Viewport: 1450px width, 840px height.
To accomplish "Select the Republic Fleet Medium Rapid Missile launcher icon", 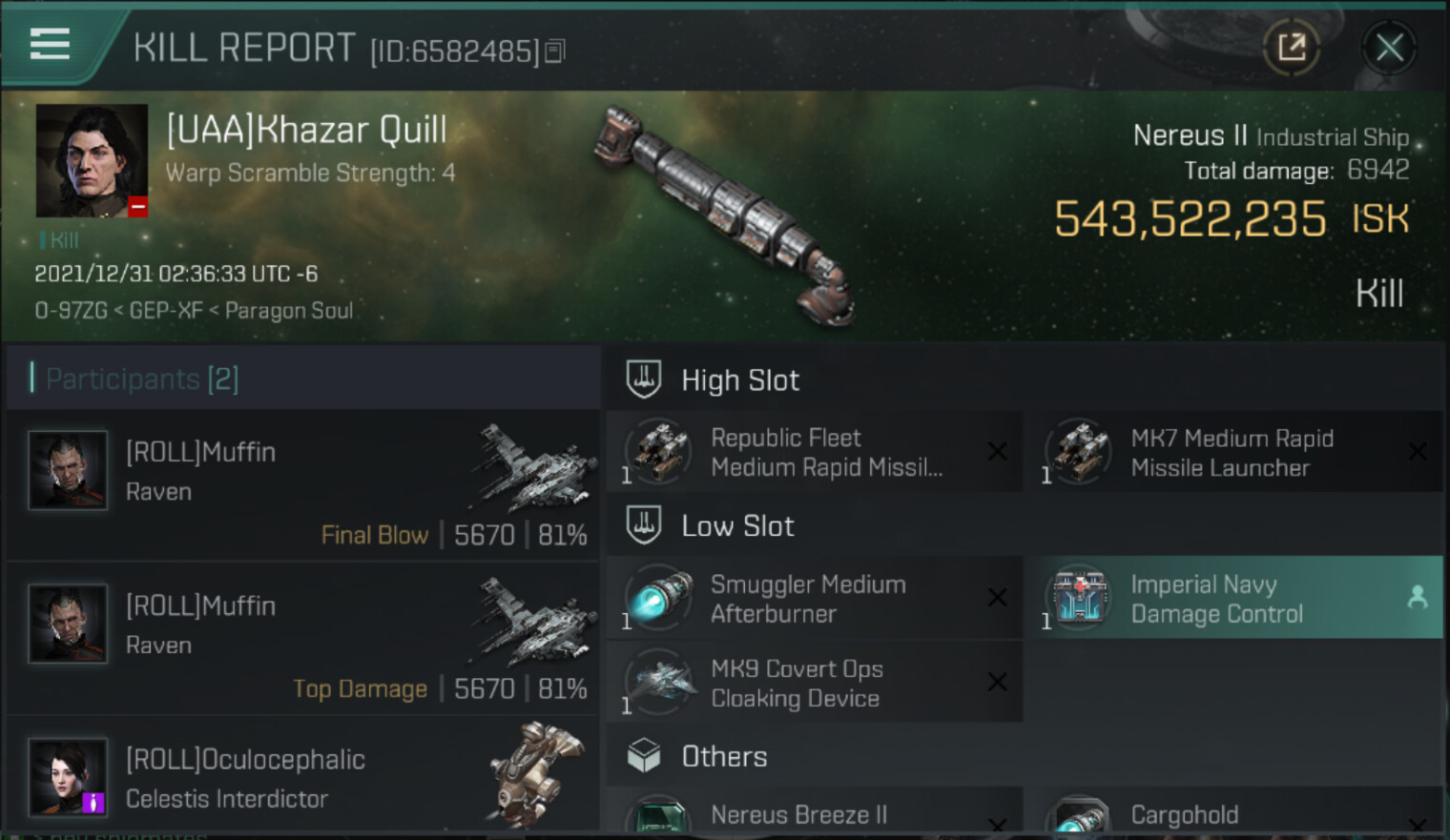I will click(x=659, y=452).
